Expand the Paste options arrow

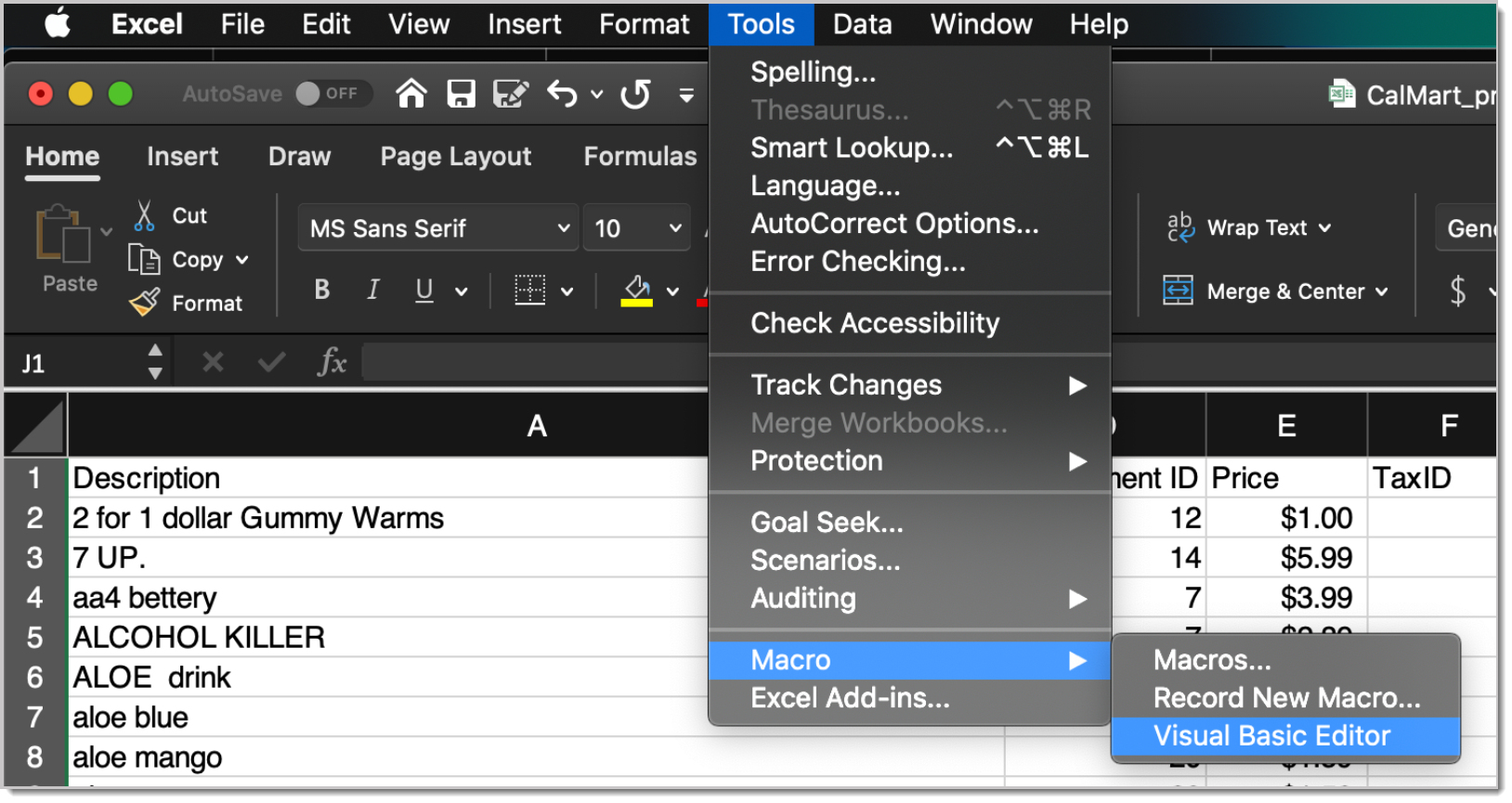pos(106,231)
